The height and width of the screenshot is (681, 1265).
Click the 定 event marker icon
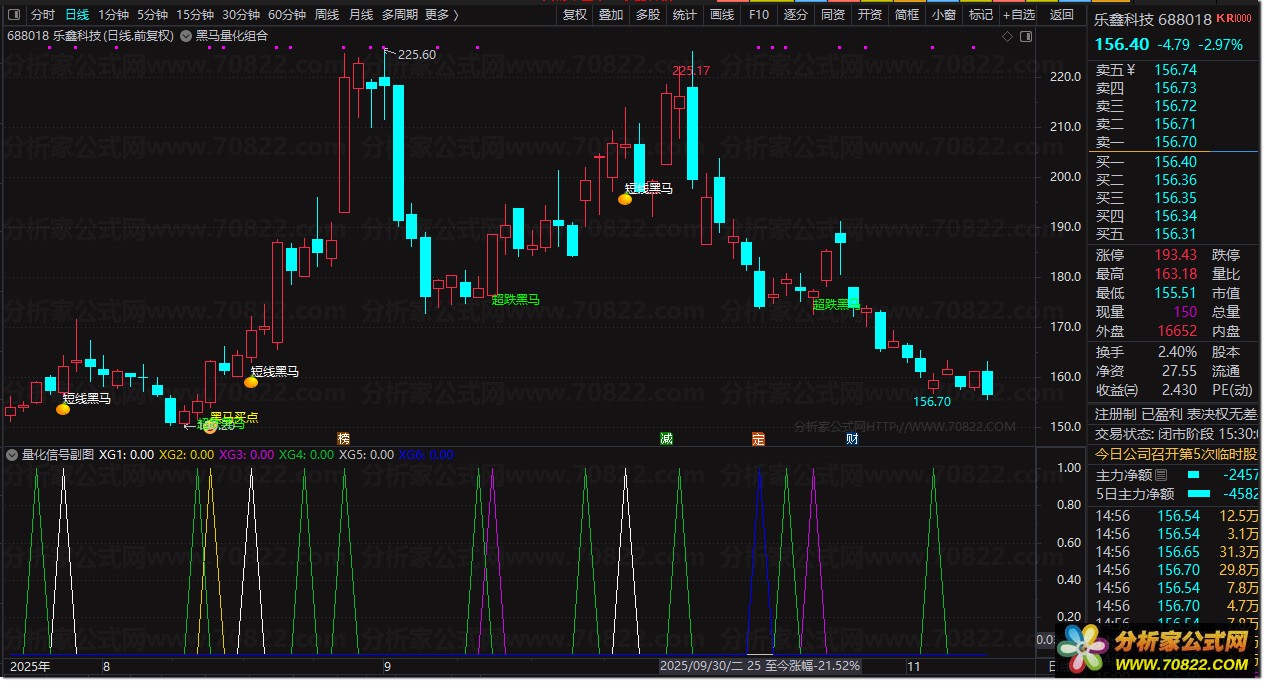pos(758,438)
